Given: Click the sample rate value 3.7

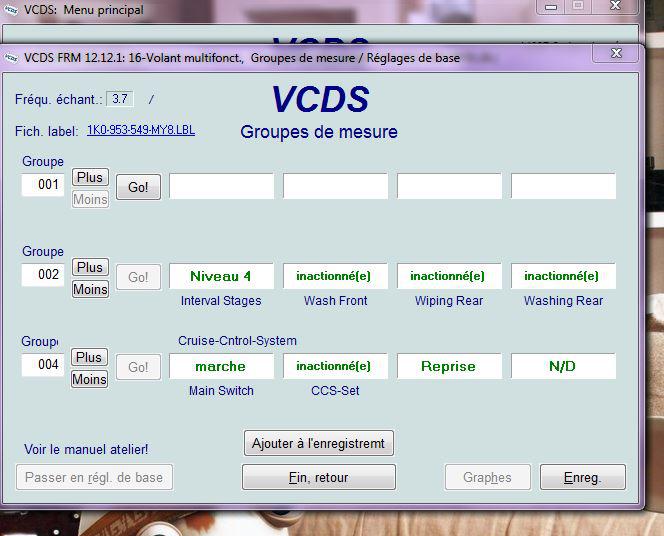Looking at the screenshot, I should click(x=120, y=99).
